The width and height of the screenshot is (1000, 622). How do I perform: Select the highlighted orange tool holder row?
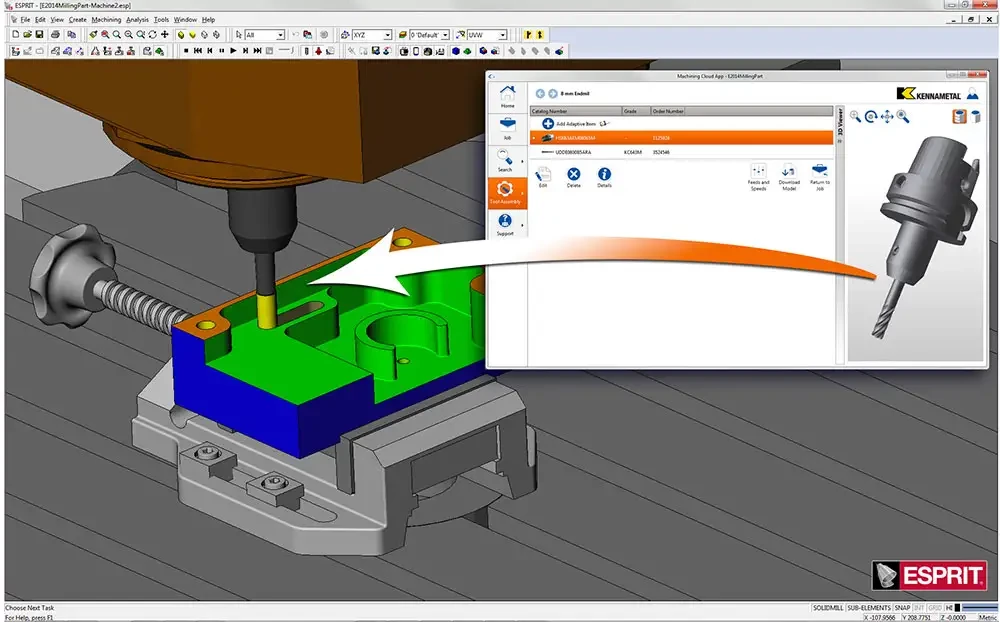pyautogui.click(x=681, y=138)
